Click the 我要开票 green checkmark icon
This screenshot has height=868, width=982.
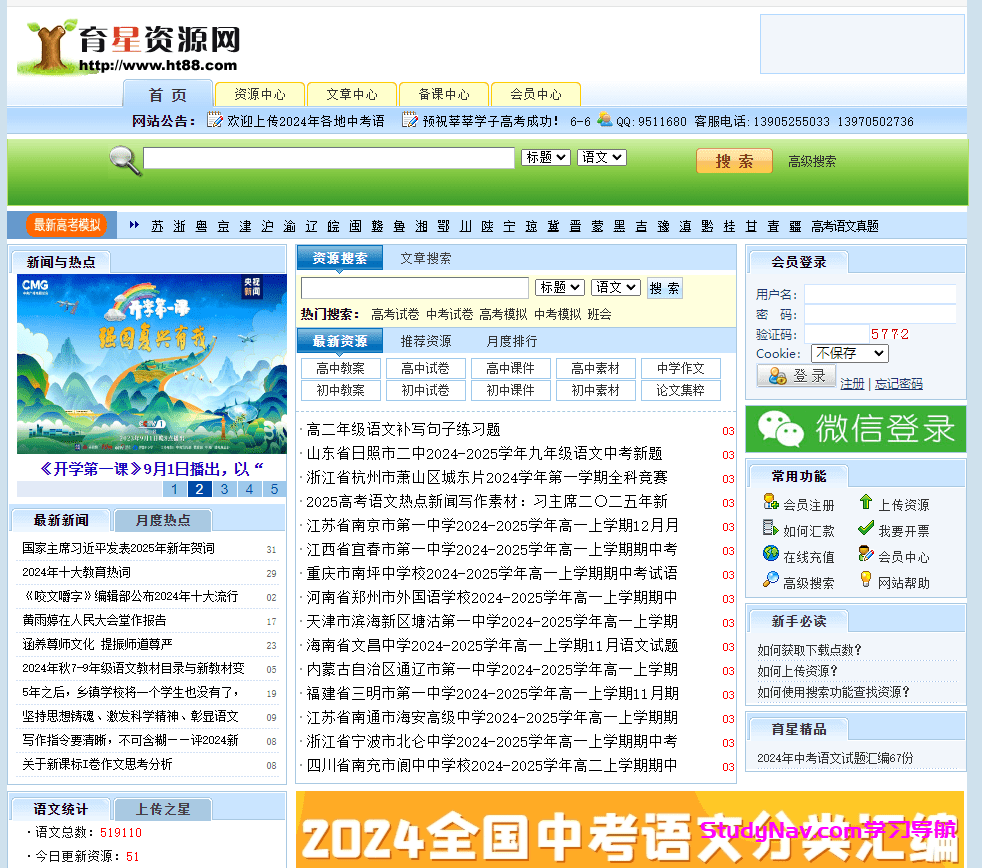[x=865, y=529]
